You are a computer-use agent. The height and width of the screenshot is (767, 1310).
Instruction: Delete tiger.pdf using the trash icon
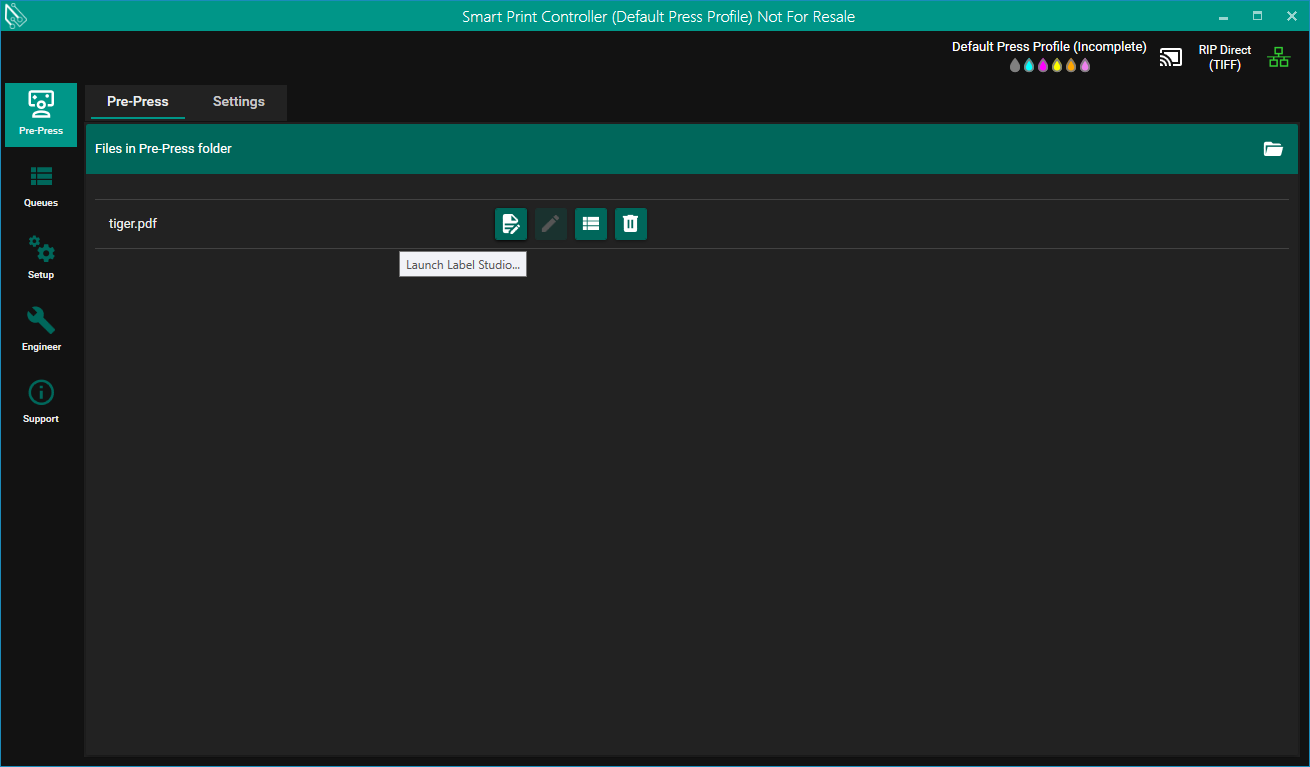[x=630, y=224]
